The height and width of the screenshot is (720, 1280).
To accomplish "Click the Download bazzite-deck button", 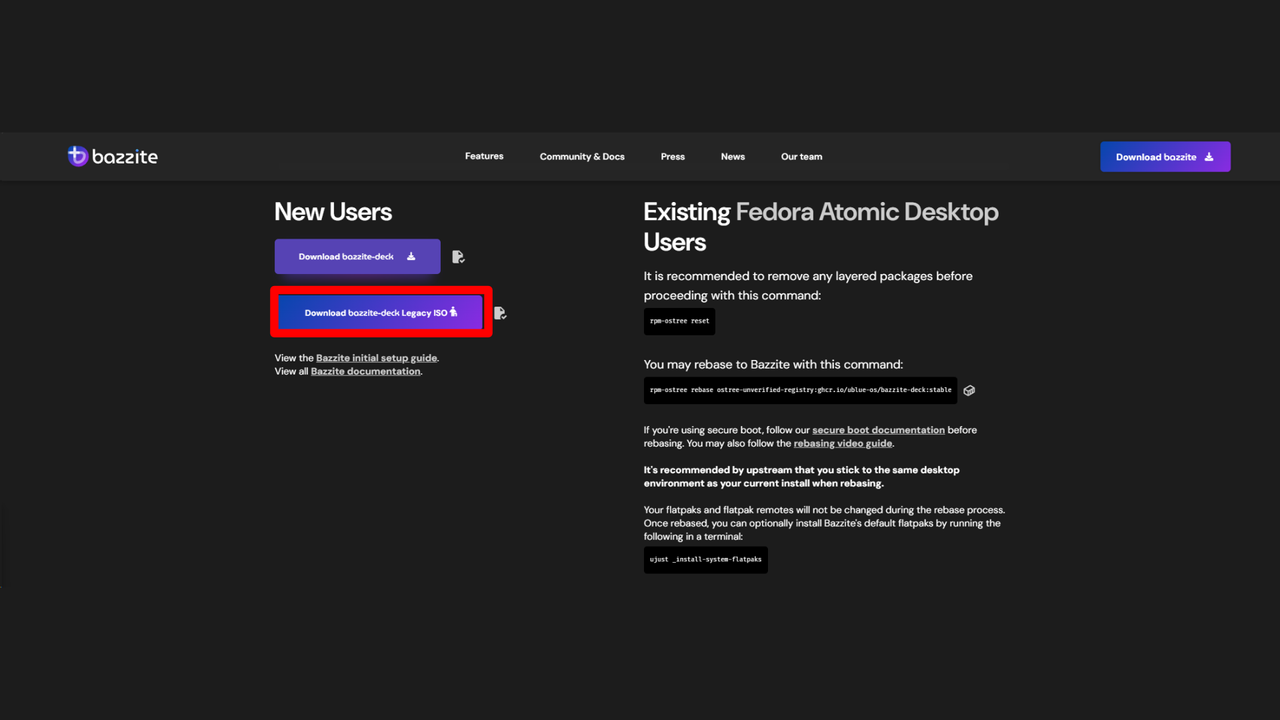I will [358, 257].
